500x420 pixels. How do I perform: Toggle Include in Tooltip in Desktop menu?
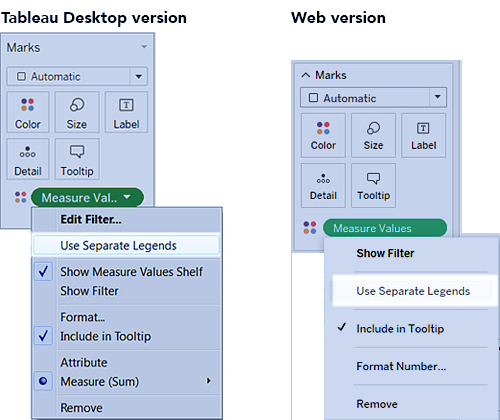pyautogui.click(x=127, y=336)
